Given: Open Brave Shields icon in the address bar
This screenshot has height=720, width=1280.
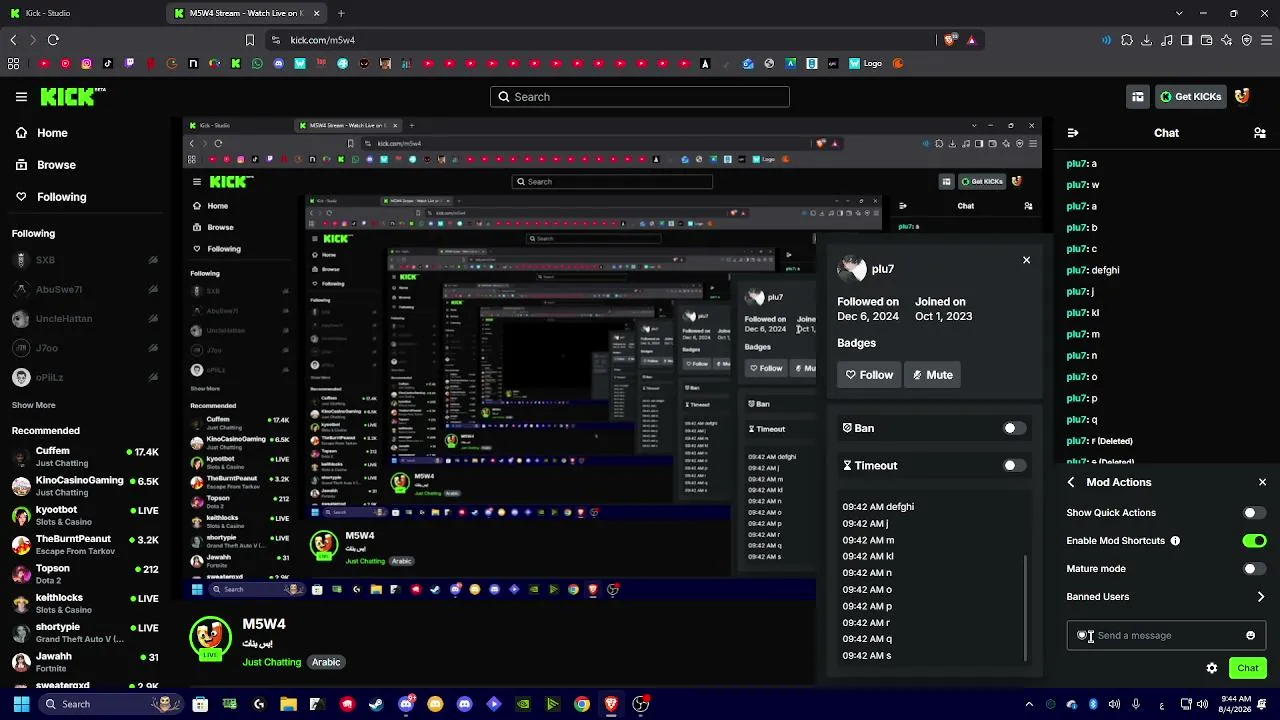Looking at the screenshot, I should [x=950, y=40].
